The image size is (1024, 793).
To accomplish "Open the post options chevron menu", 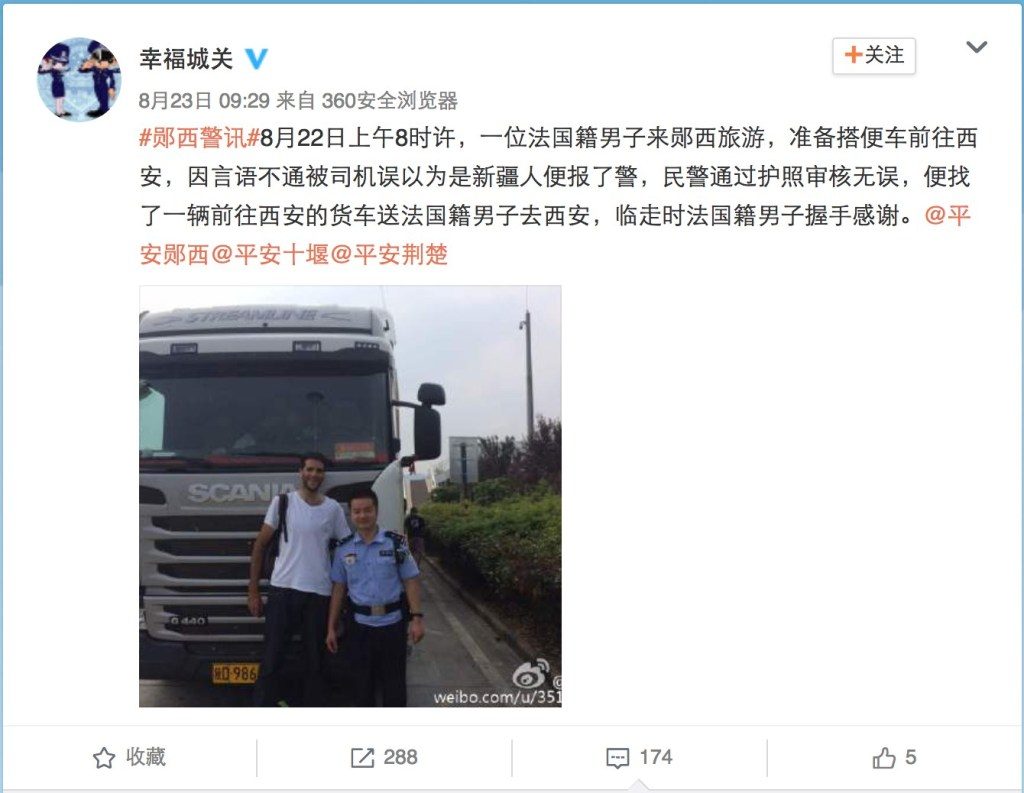I will (976, 47).
